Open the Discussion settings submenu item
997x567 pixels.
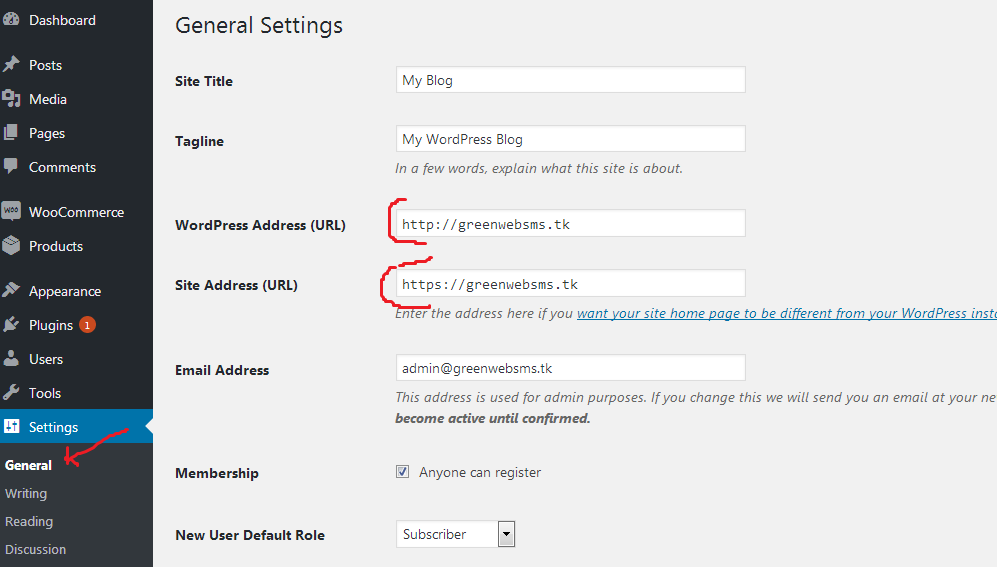click(36, 549)
